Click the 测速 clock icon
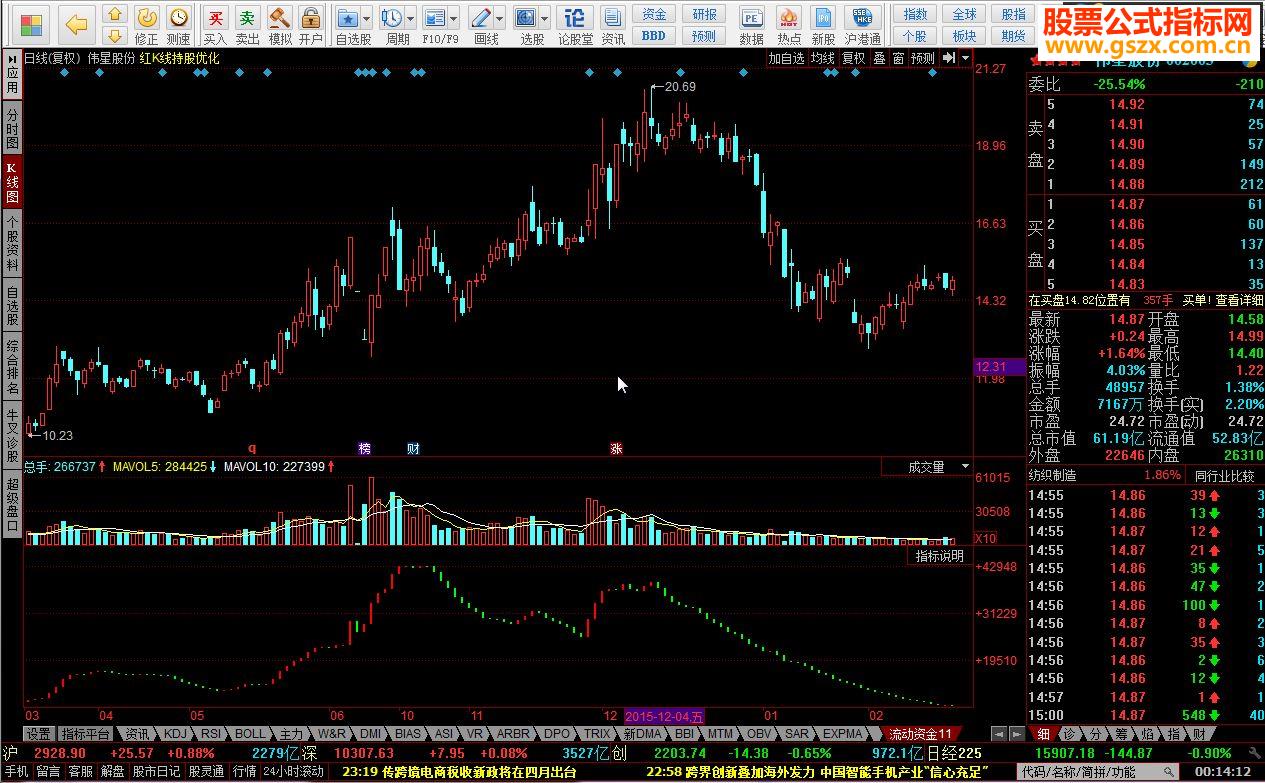1265x783 pixels. (178, 24)
